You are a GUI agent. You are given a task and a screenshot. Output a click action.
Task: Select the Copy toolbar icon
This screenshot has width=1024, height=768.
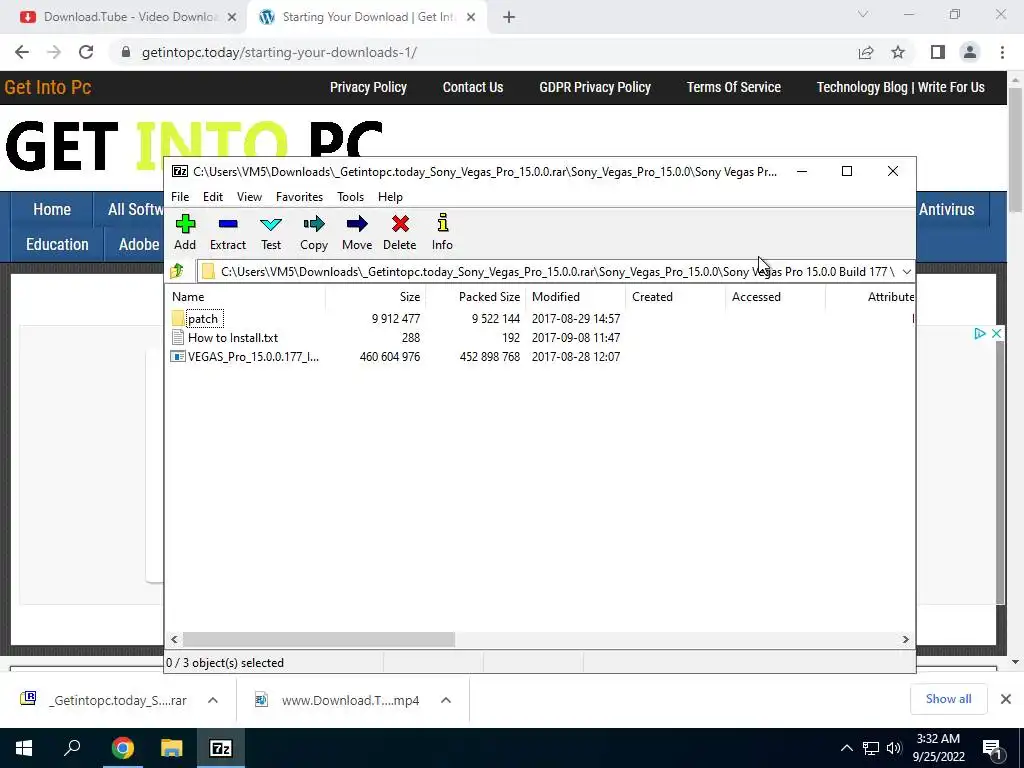coord(313,232)
